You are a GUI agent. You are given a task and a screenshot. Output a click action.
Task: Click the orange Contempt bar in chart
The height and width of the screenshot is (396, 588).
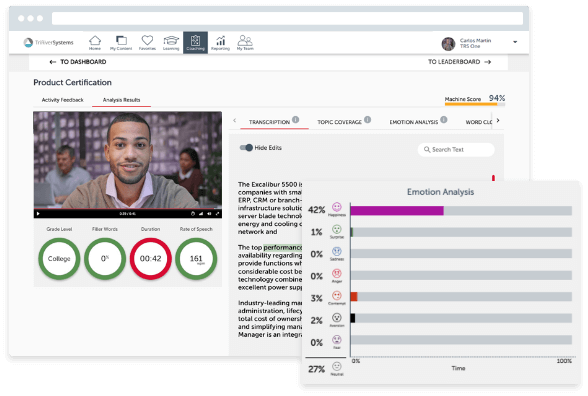click(354, 297)
